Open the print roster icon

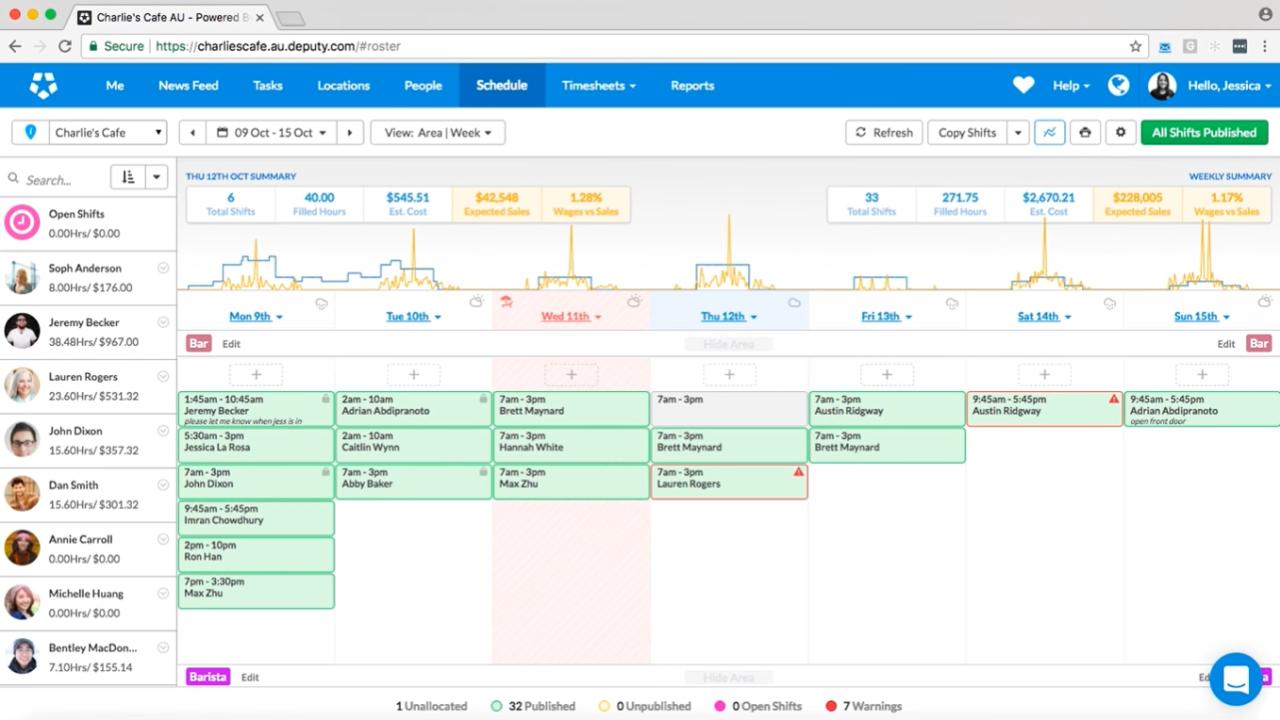click(1085, 132)
